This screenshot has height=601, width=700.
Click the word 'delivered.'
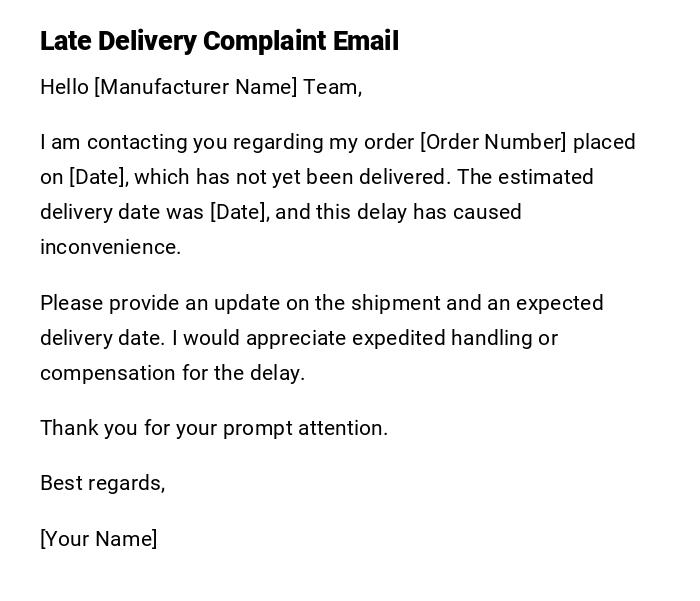[x=405, y=177]
